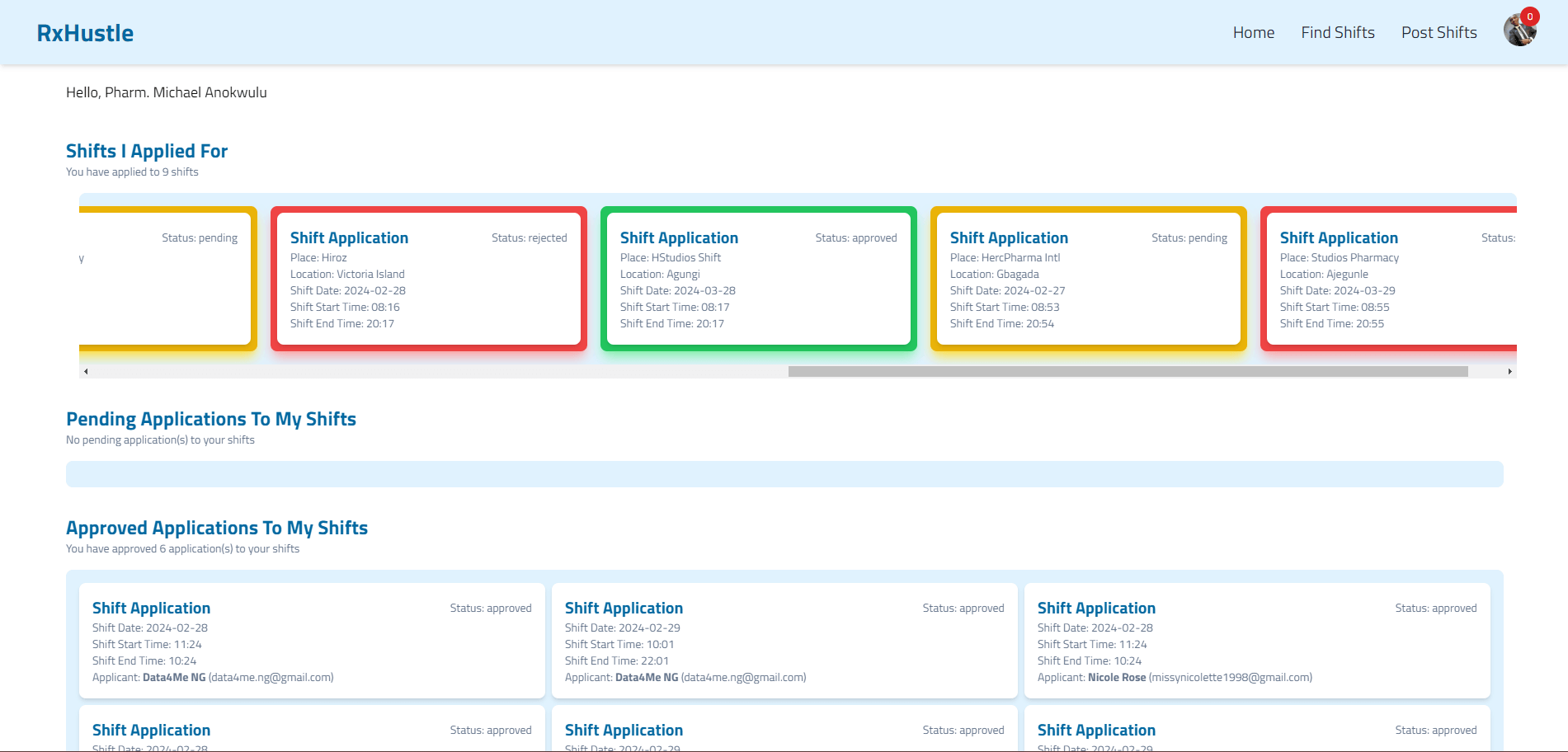Open Data4Me NG application dated 2024-02-28
The image size is (1568, 752).
click(x=311, y=641)
